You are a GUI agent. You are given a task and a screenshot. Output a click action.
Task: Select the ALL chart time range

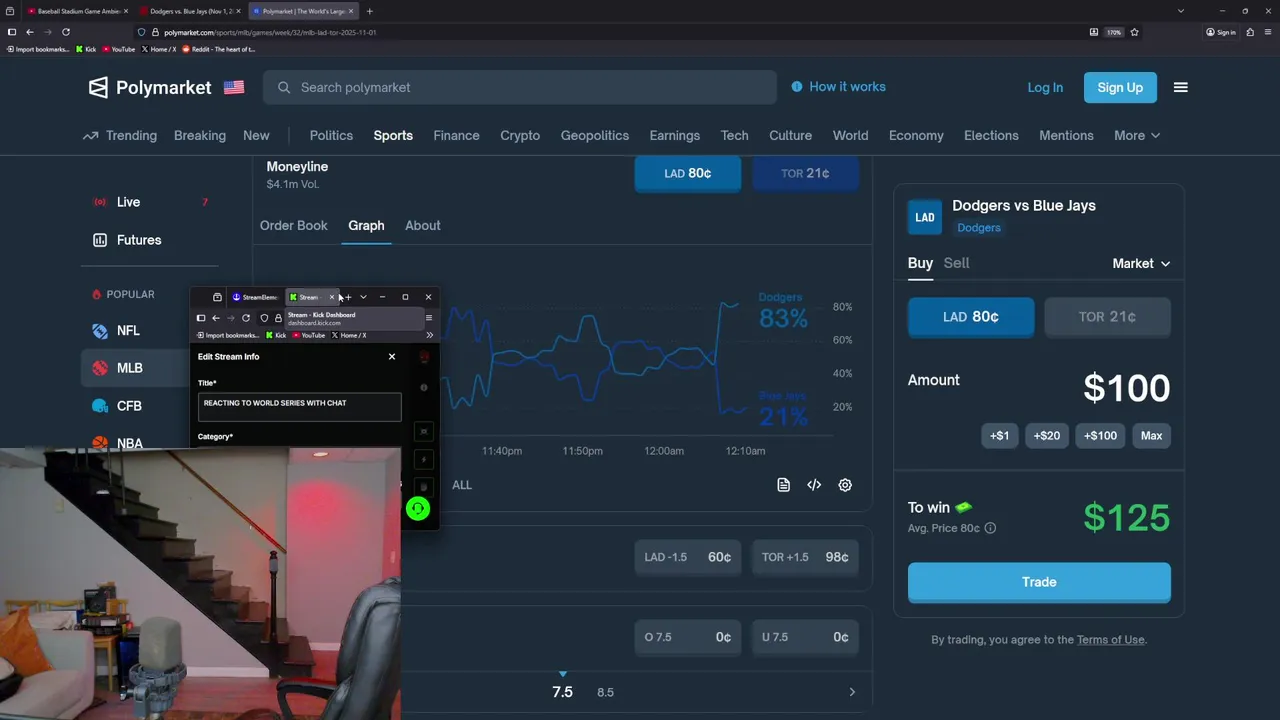point(461,485)
